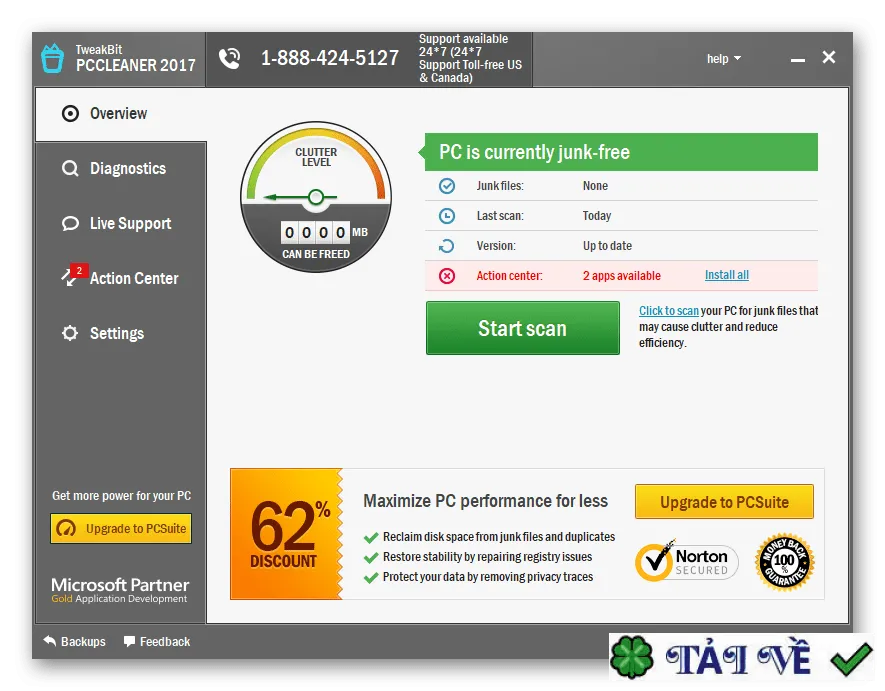This screenshot has width=885, height=691.
Task: Click the 'PC is currently junk-free' banner
Action: tap(621, 152)
